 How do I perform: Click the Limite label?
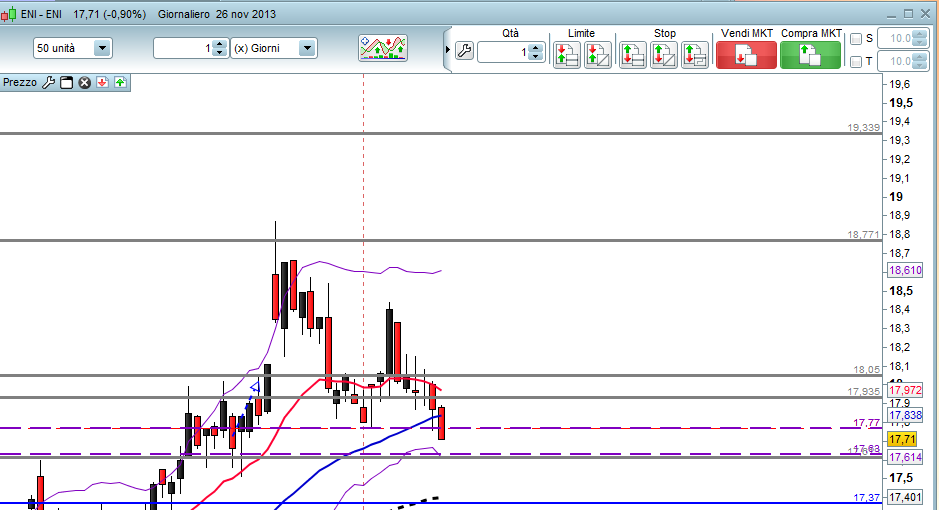click(x=581, y=34)
